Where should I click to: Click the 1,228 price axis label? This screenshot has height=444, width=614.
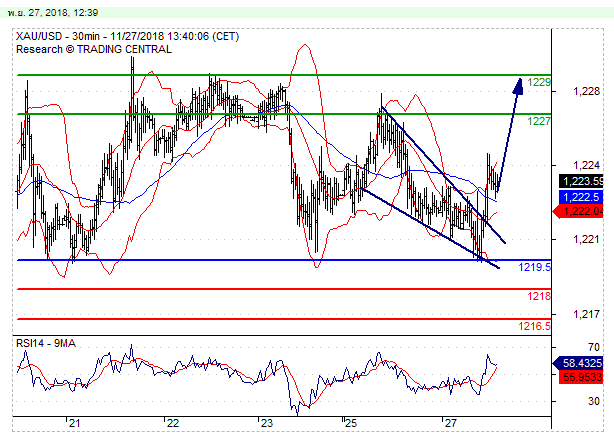(586, 91)
